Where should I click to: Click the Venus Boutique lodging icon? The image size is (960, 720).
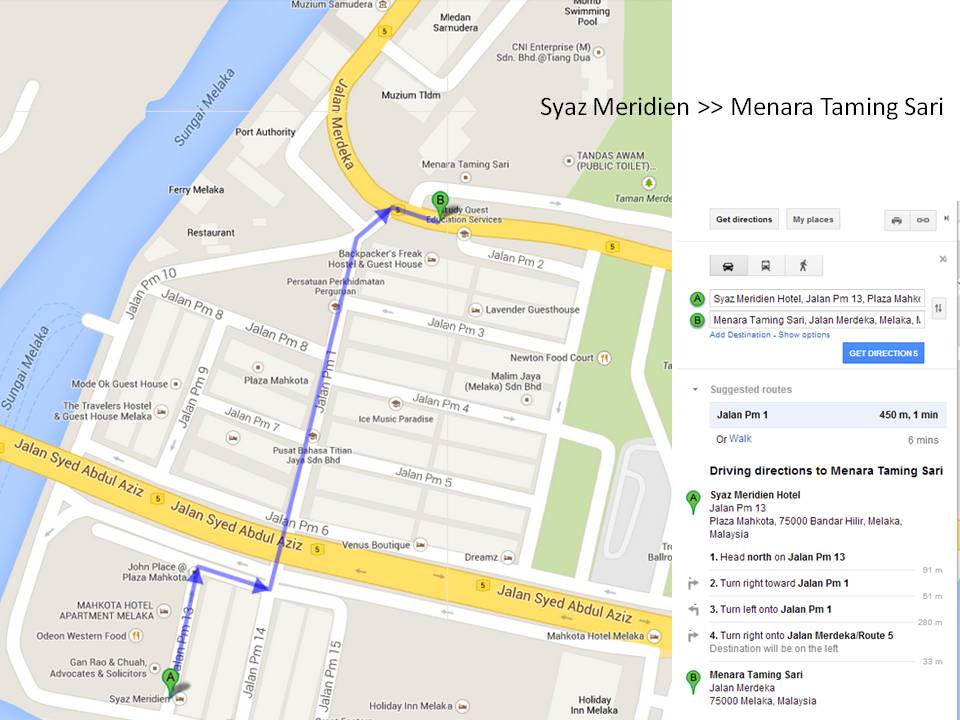(x=421, y=544)
